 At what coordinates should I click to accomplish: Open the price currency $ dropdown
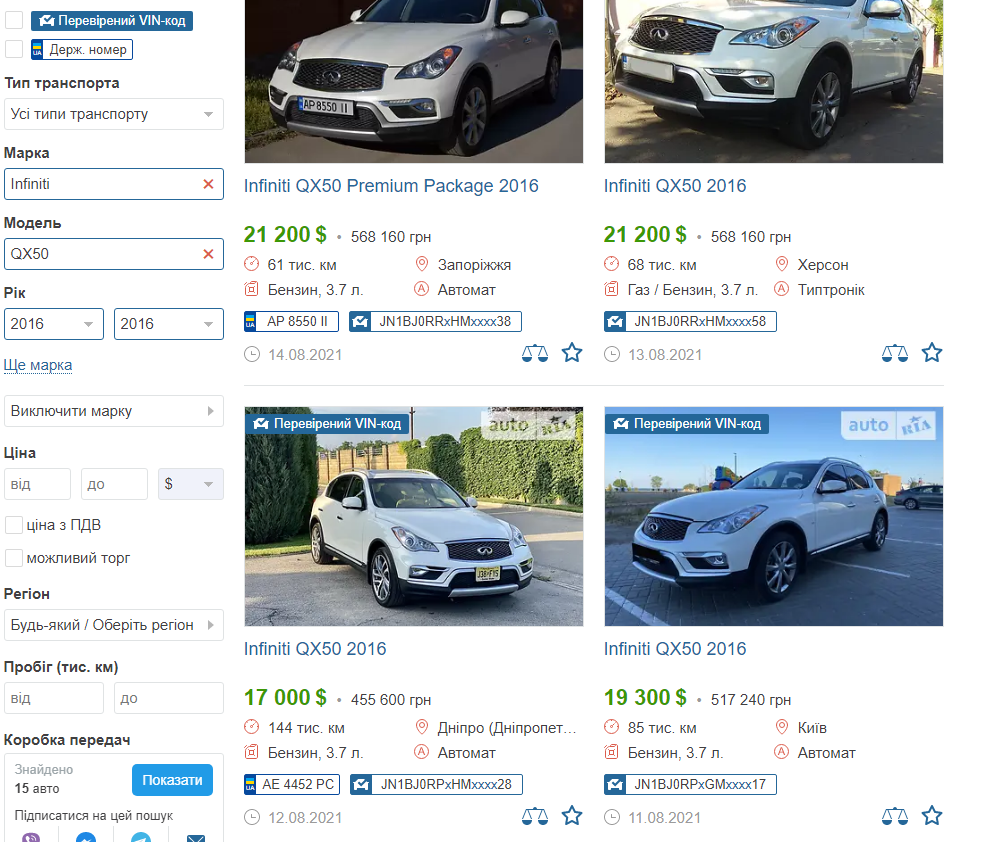pos(190,484)
